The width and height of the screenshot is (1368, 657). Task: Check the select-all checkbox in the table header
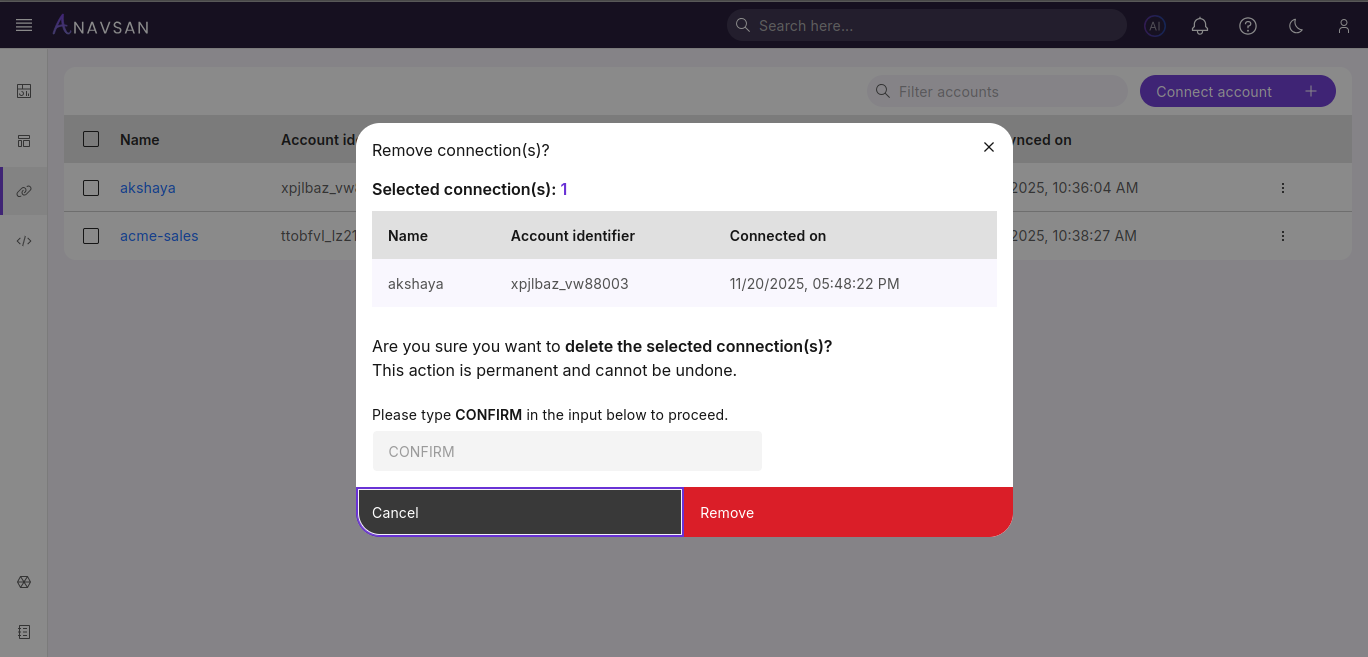(90, 139)
